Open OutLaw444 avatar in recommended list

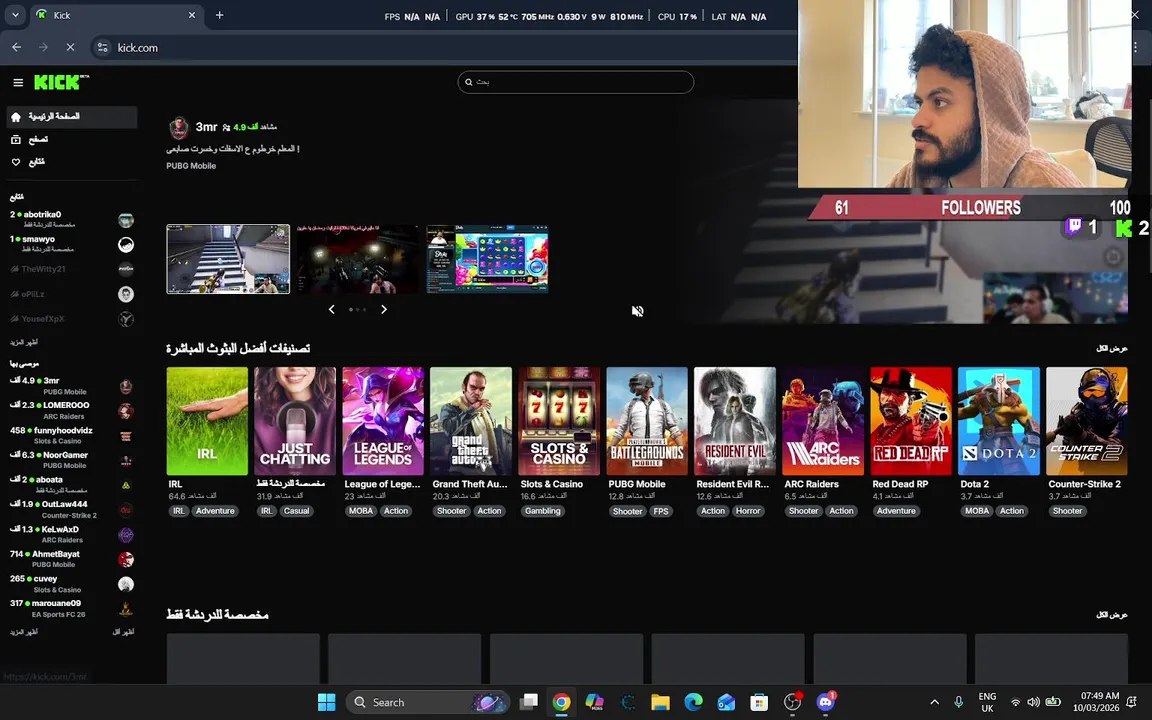[x=126, y=510]
